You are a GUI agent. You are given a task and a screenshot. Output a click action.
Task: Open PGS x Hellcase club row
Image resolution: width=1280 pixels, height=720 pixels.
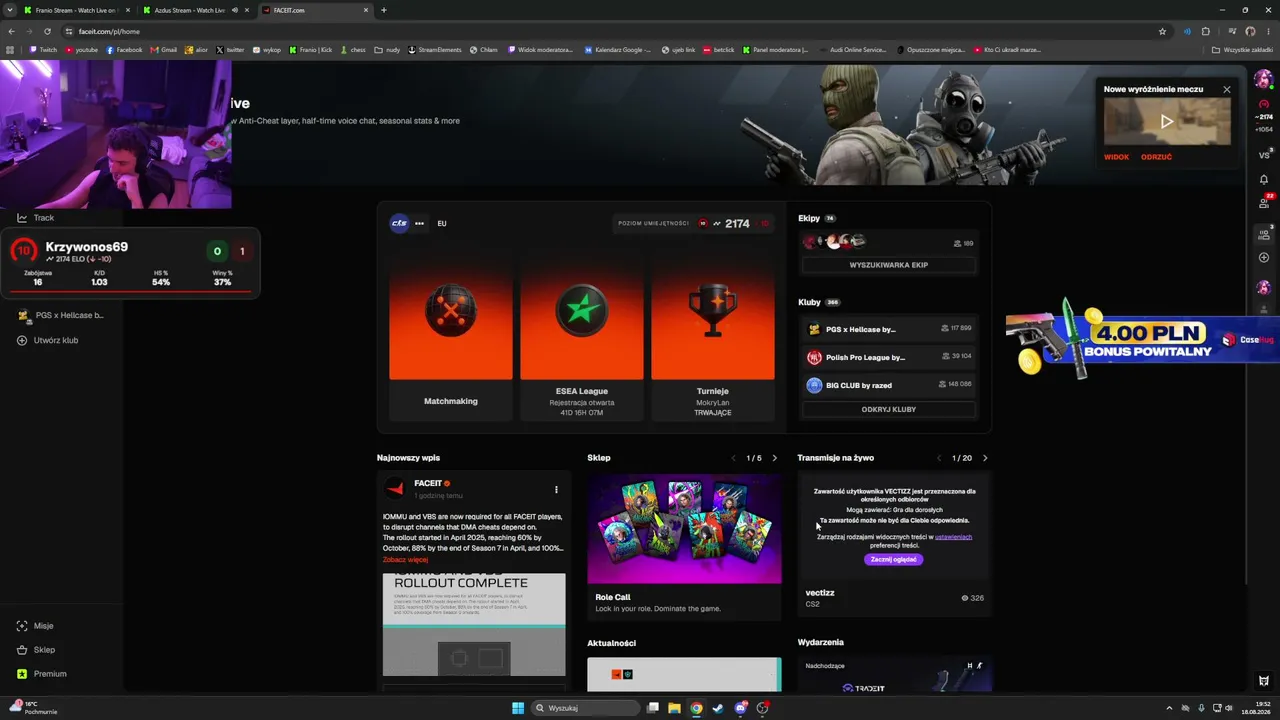tap(888, 329)
